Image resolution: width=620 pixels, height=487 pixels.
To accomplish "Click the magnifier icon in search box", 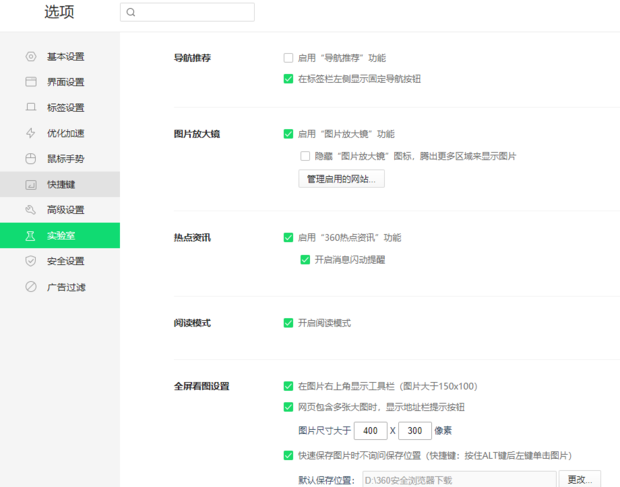I will point(131,12).
